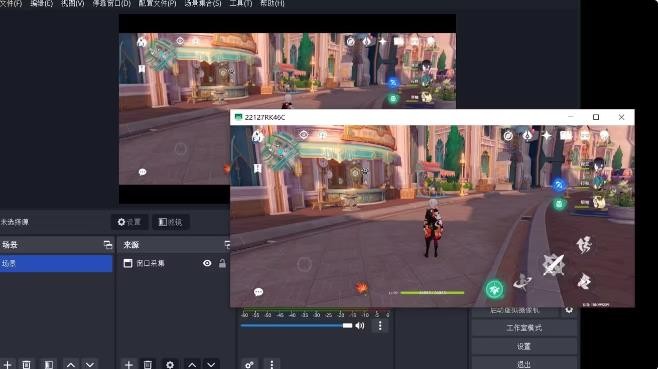Open the 工具(T) menu
Viewport: 658px width, 369px height.
tap(241, 3)
